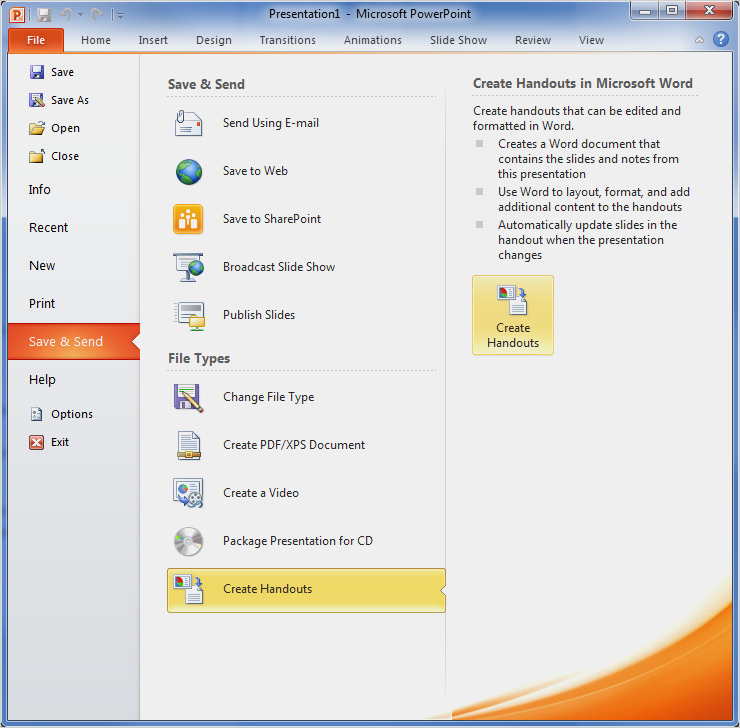Screen dimensions: 740x728
Task: Choose Change File Type label
Action: tap(269, 397)
